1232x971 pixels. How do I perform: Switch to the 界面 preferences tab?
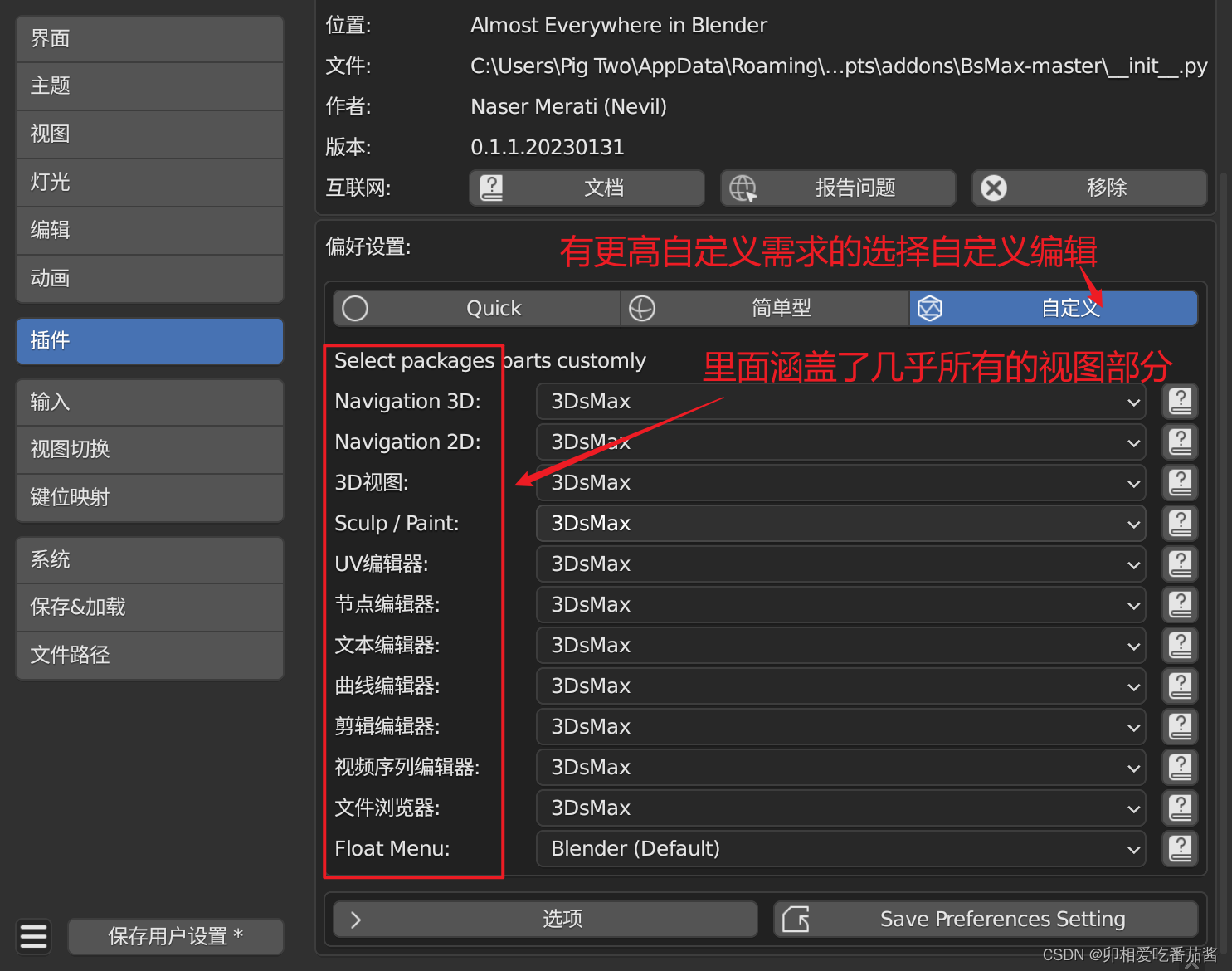click(x=149, y=38)
